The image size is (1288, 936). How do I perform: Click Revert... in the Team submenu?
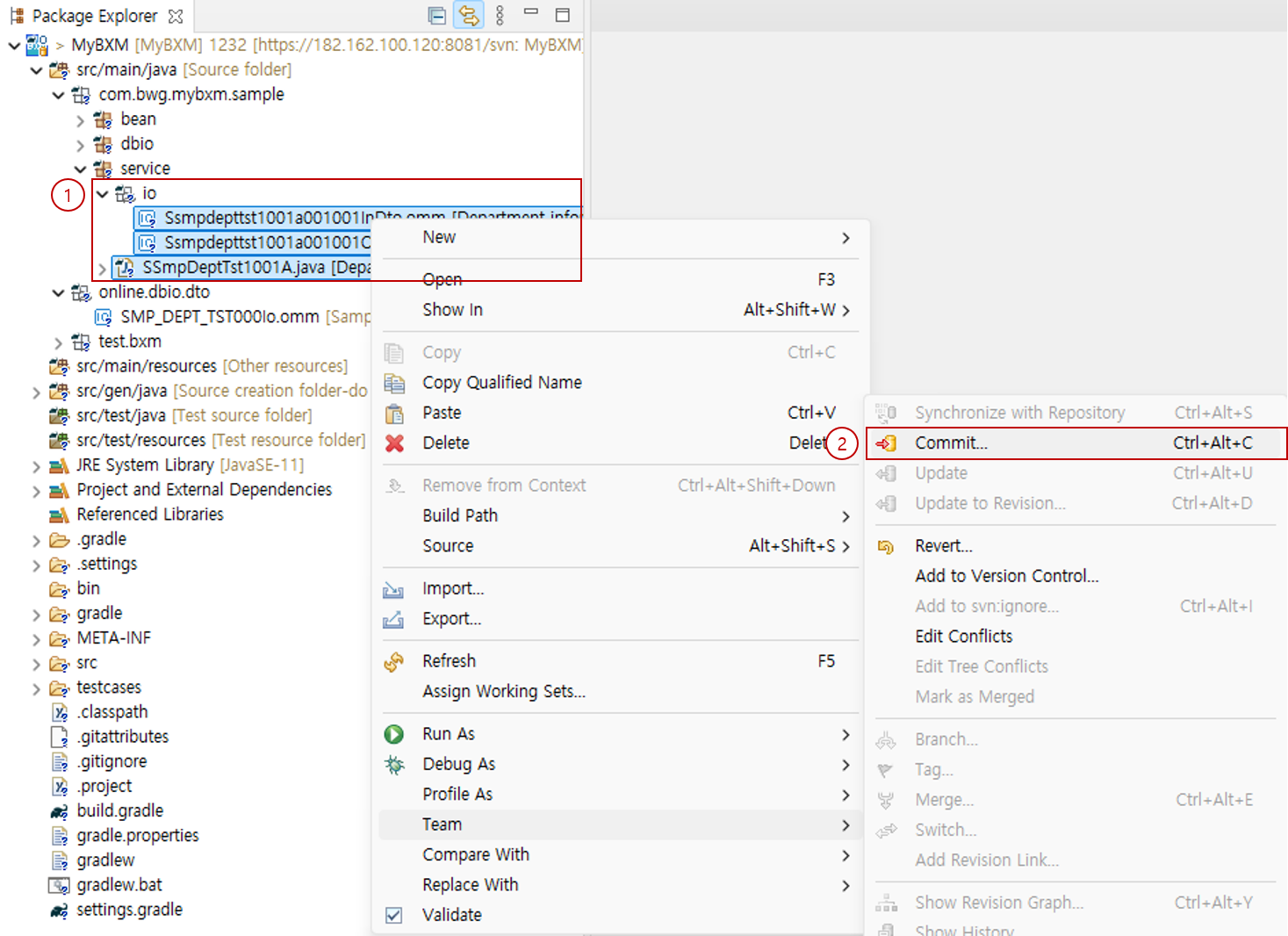pos(944,545)
